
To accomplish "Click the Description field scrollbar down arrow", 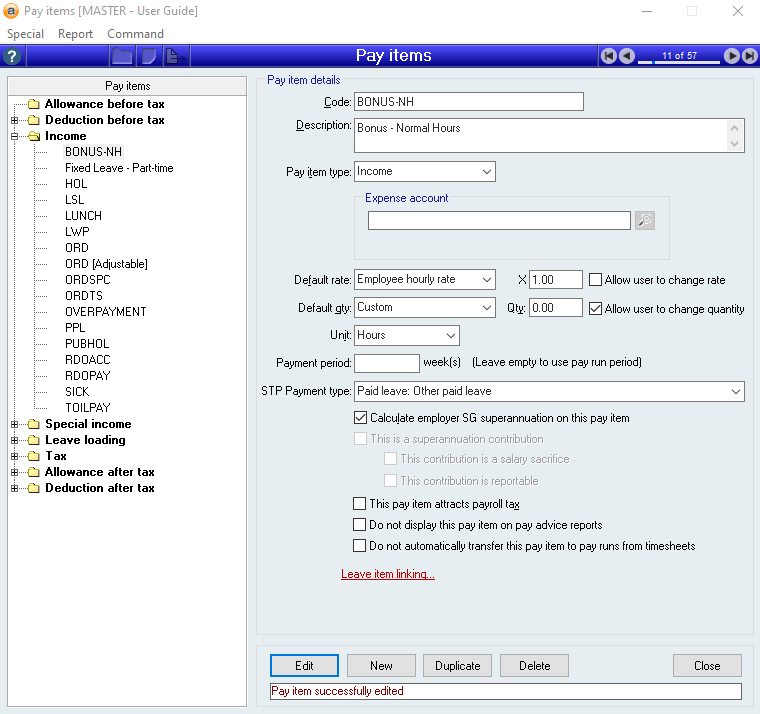I will (x=737, y=144).
